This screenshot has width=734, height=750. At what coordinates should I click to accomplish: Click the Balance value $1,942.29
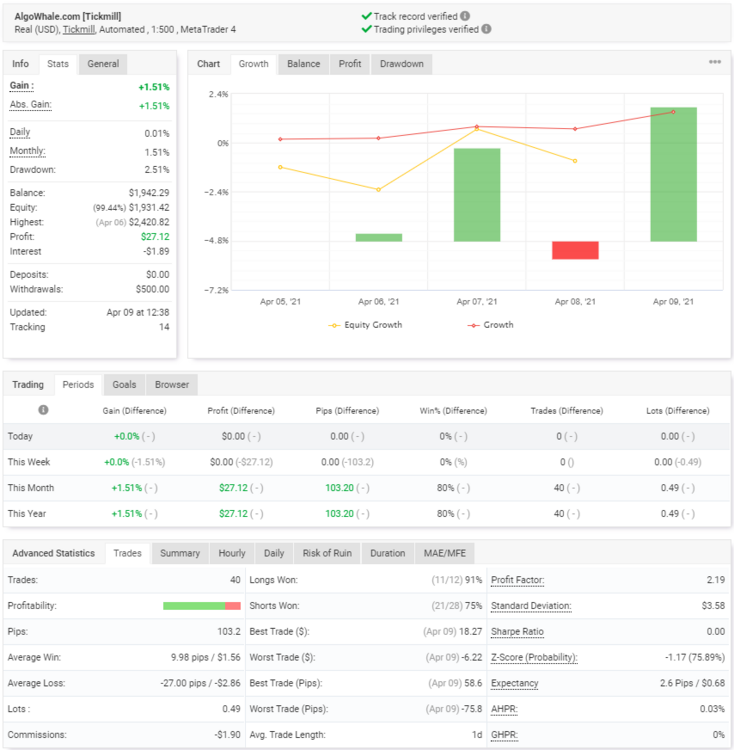pos(149,193)
